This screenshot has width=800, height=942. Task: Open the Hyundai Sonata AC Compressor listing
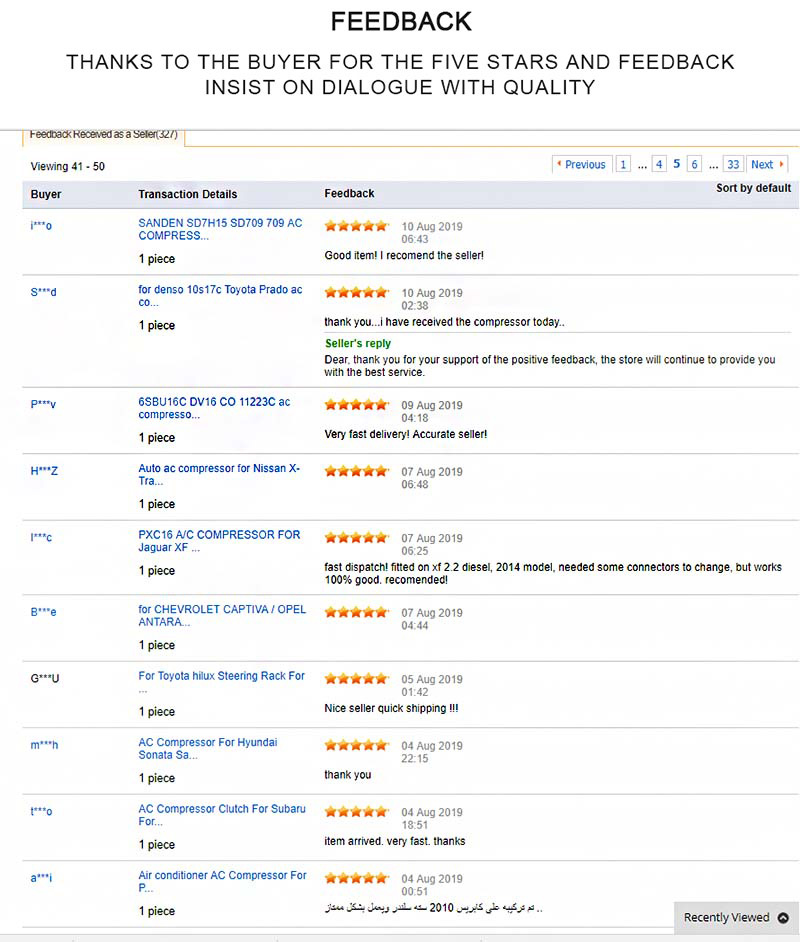tap(208, 749)
